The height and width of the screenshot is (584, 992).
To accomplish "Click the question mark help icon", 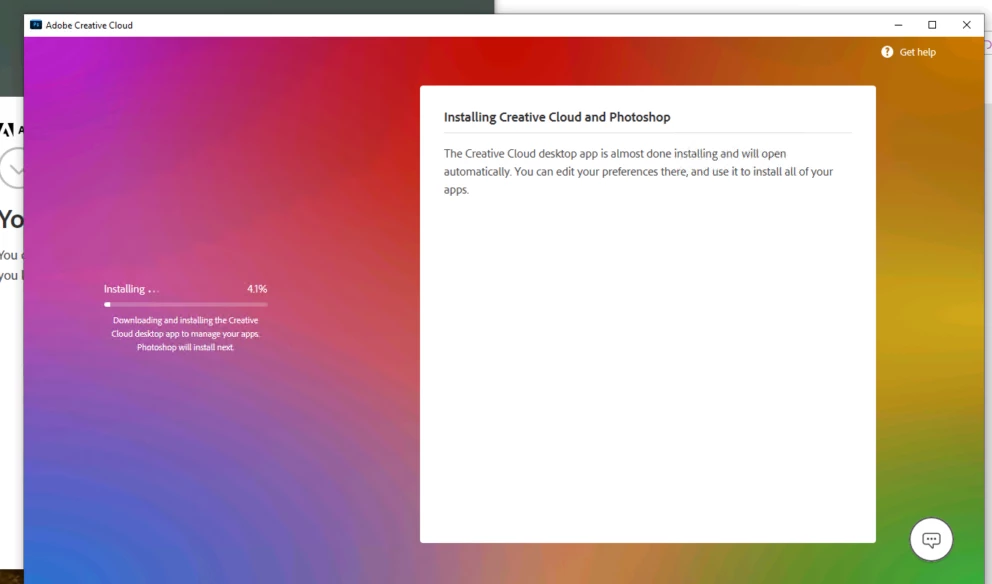I will [x=887, y=52].
